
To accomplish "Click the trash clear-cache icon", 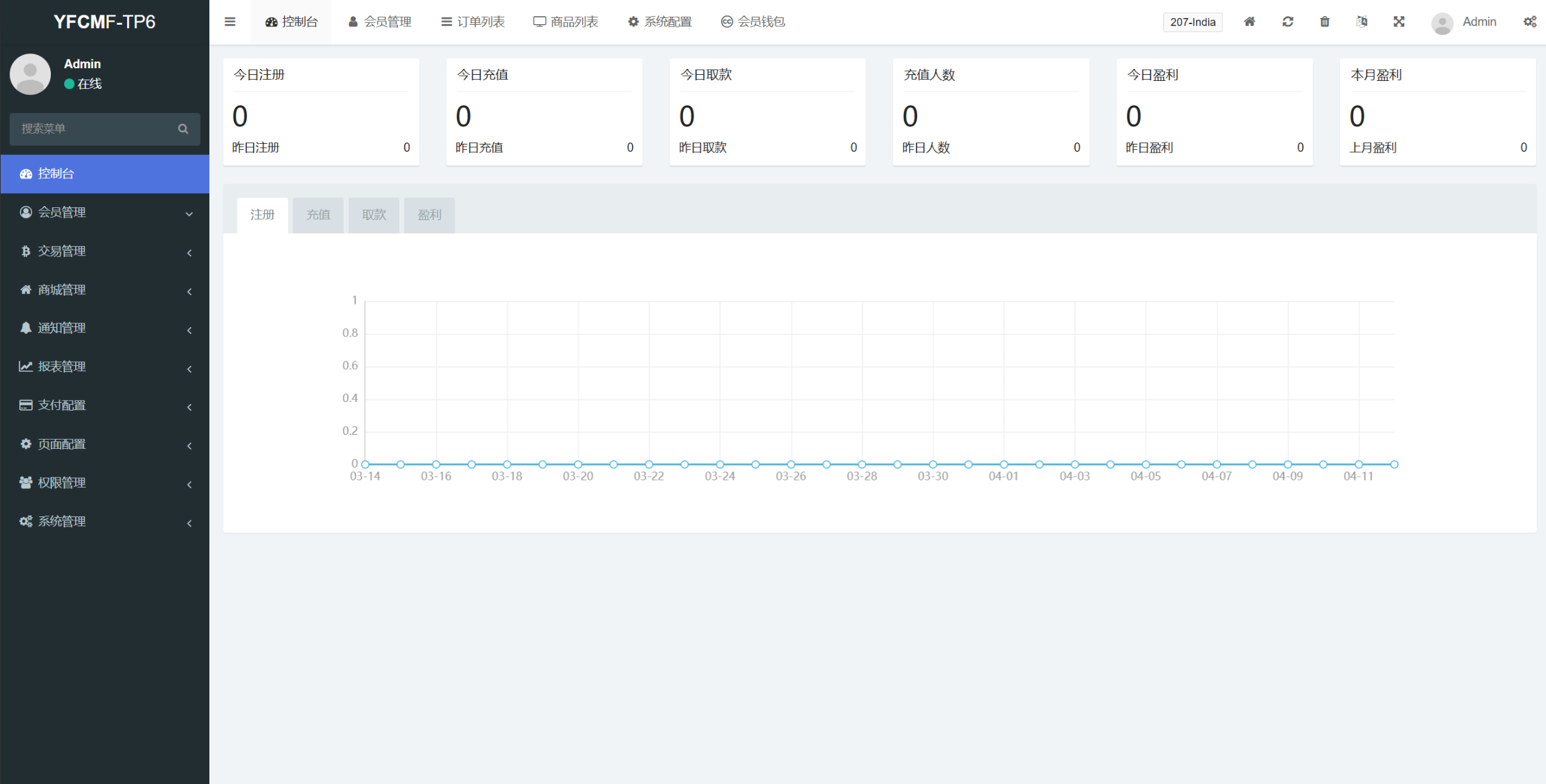I will (x=1325, y=22).
